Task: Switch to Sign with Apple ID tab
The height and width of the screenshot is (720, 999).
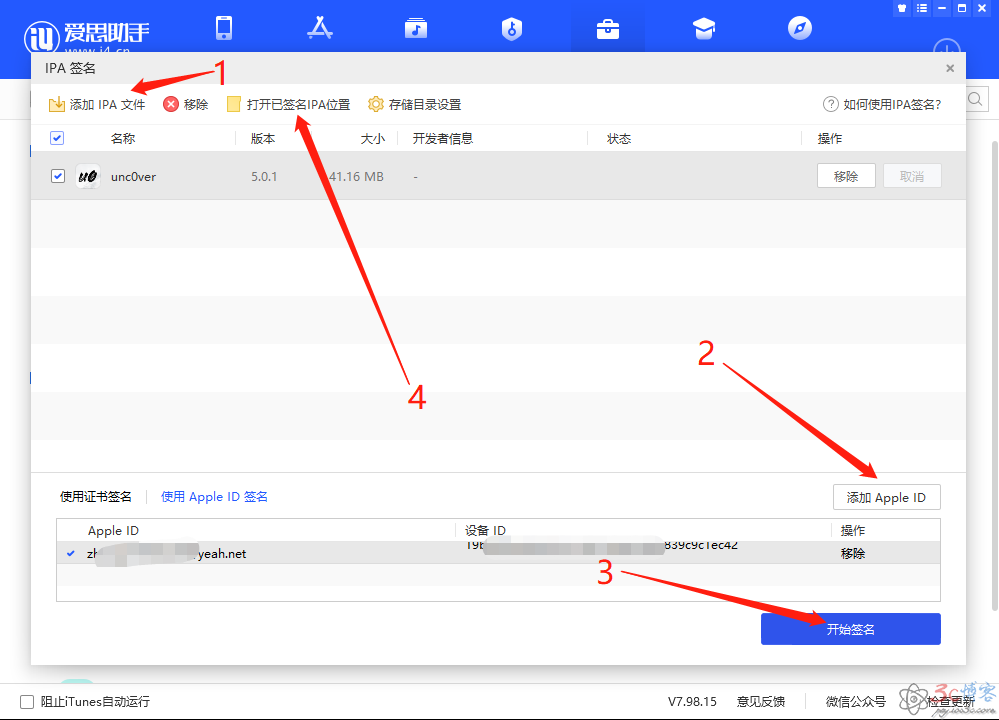Action: [214, 496]
